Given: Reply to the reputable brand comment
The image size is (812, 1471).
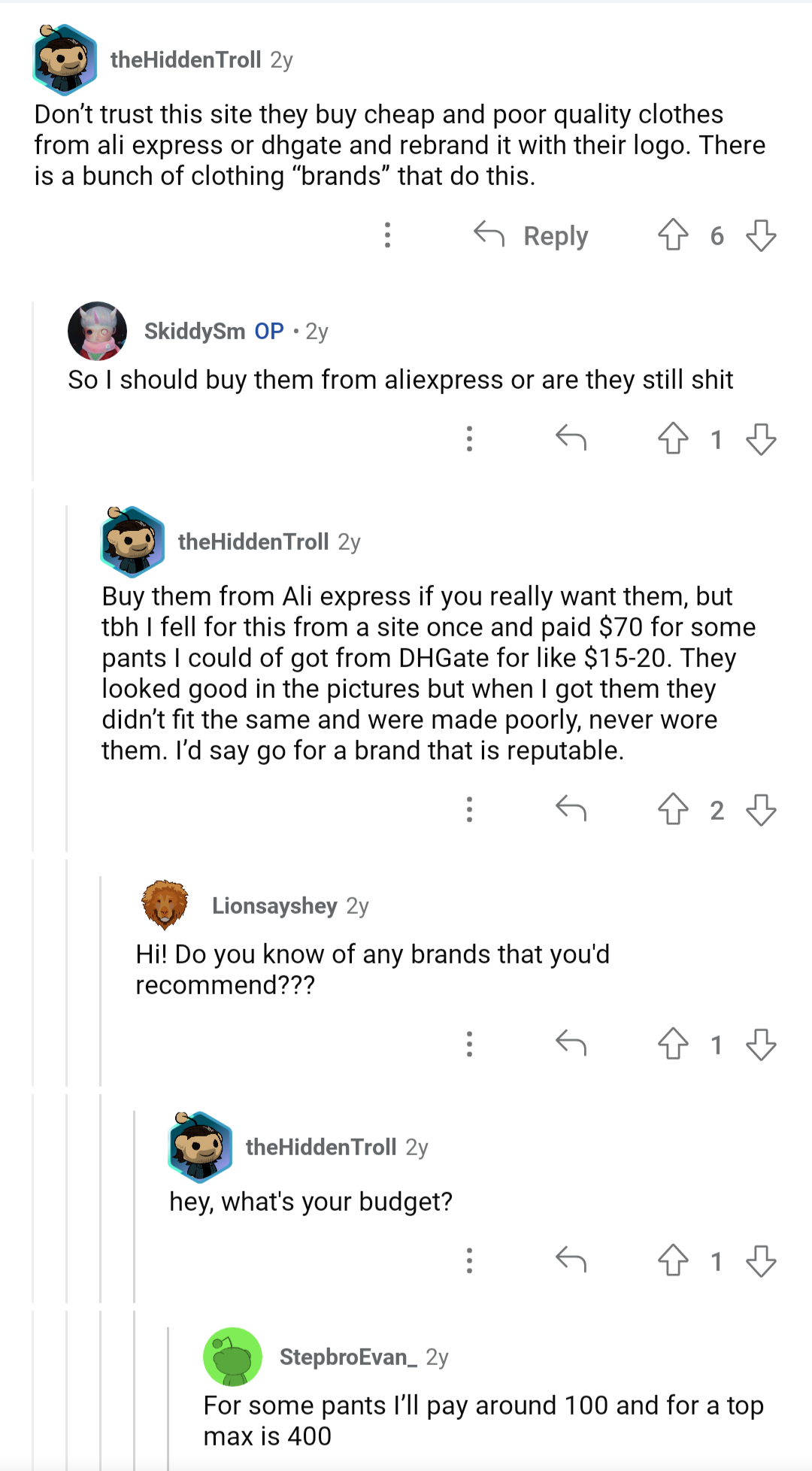Looking at the screenshot, I should click(571, 809).
